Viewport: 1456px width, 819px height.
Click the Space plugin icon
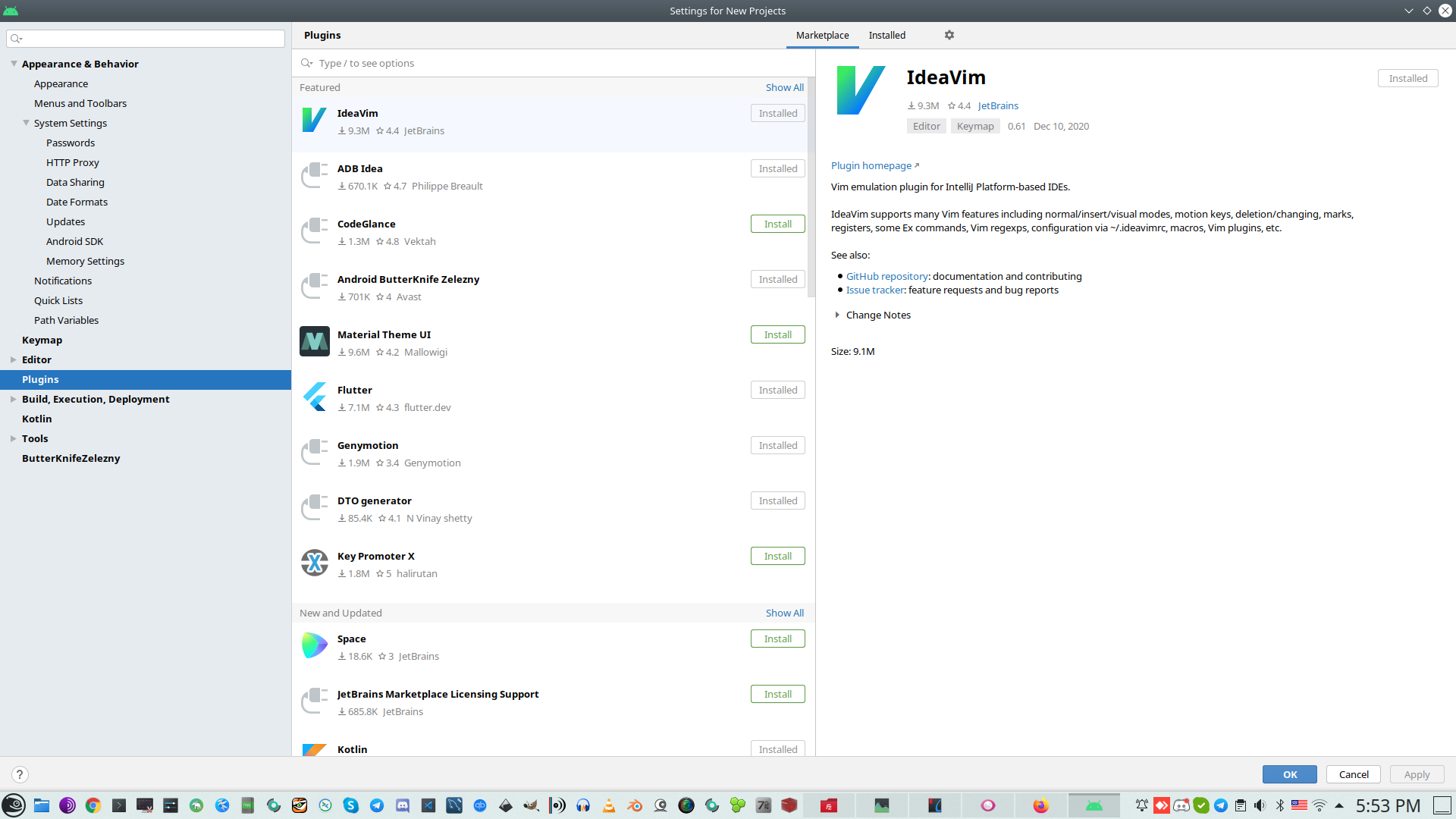[314, 646]
